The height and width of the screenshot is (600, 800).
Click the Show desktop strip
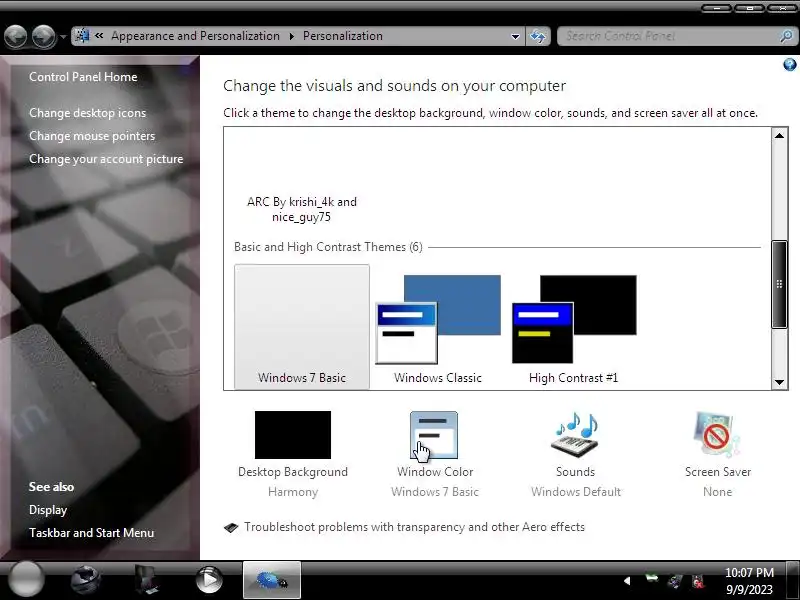[792, 580]
